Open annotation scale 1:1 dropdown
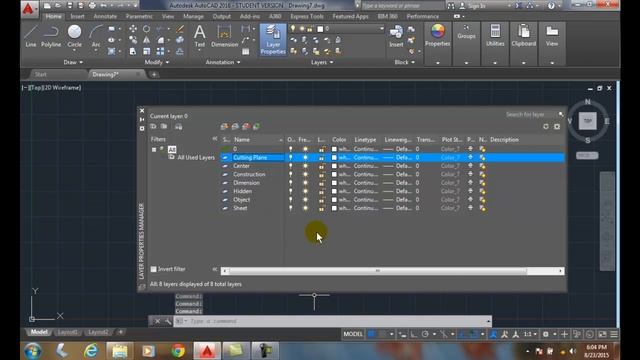This screenshot has width=640, height=360. pyautogui.click(x=530, y=334)
